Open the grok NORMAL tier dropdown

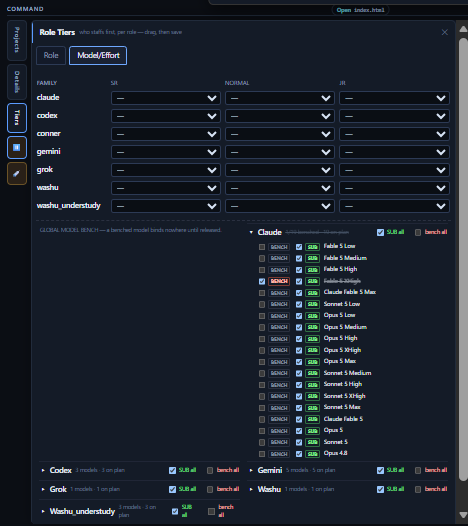pos(280,170)
